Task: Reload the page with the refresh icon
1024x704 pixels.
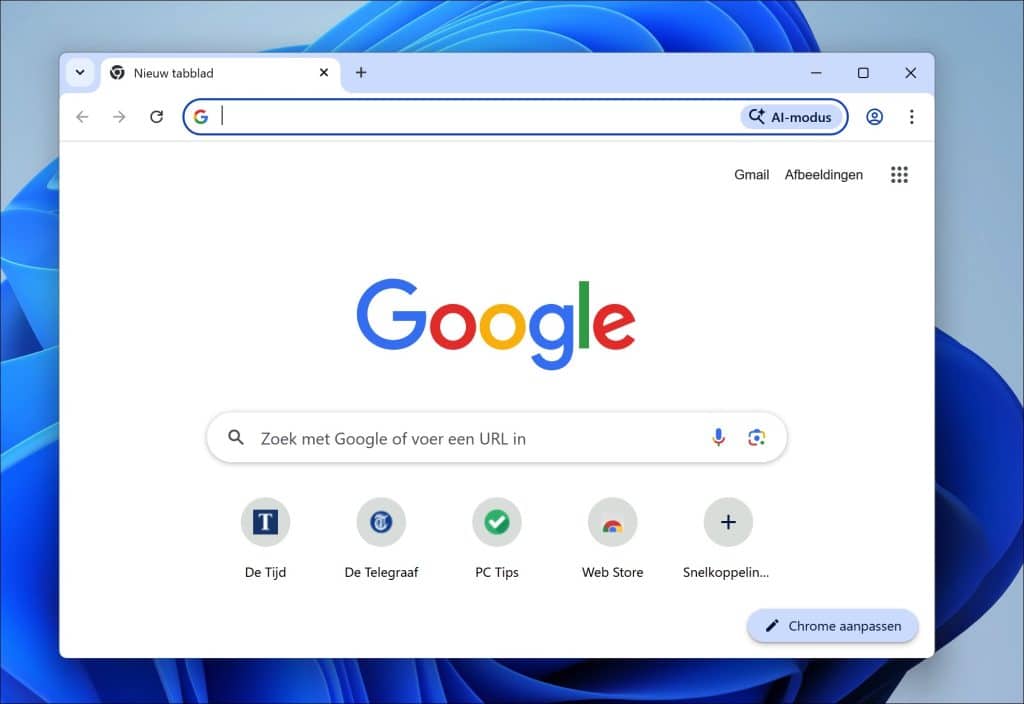Action: click(x=156, y=116)
